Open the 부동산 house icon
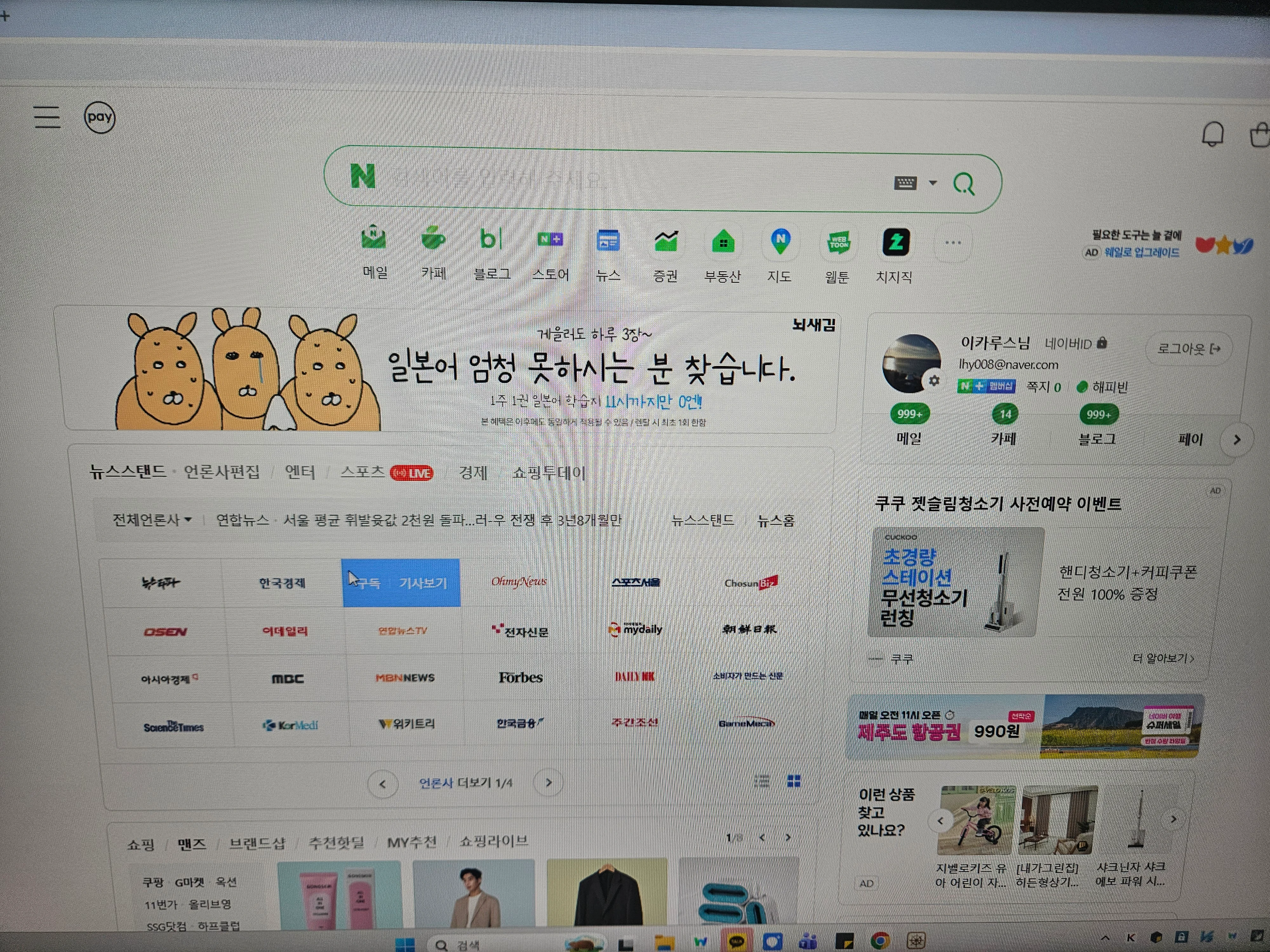The image size is (1270, 952). click(723, 242)
